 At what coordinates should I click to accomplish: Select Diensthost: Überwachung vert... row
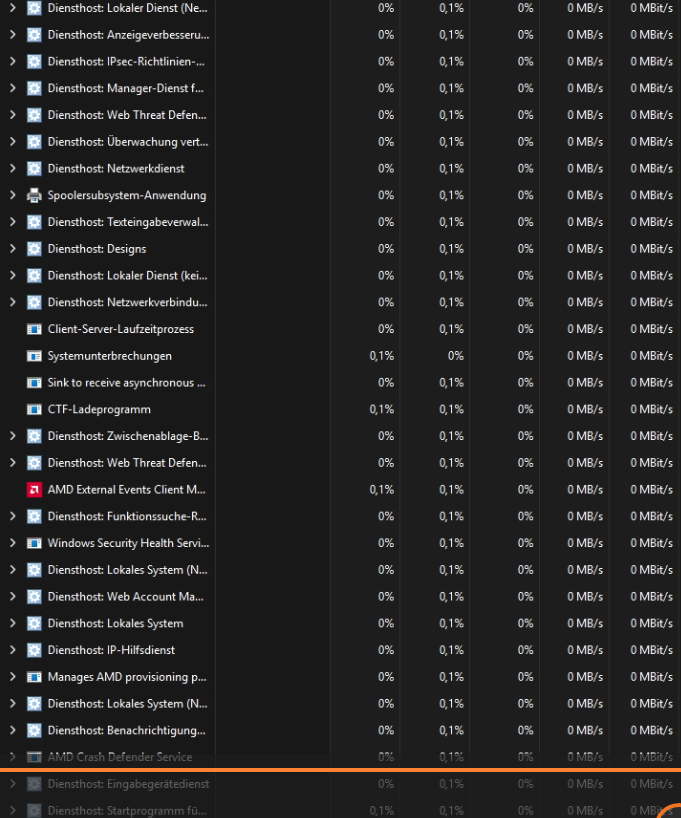340,142
